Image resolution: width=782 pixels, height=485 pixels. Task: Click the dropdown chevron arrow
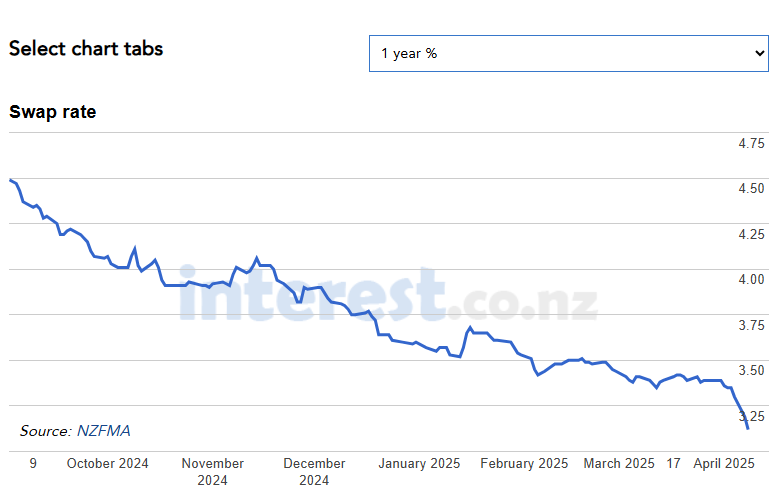point(760,53)
